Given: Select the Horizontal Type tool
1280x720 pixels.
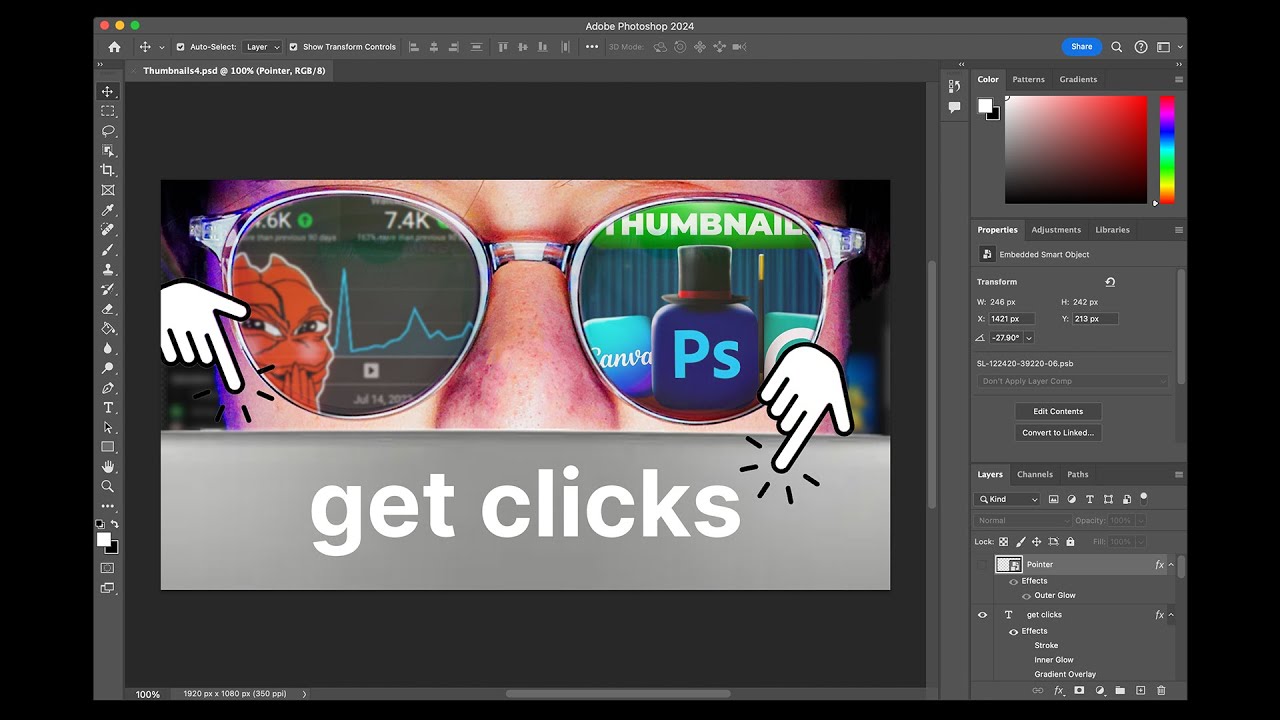Looking at the screenshot, I should [x=108, y=408].
